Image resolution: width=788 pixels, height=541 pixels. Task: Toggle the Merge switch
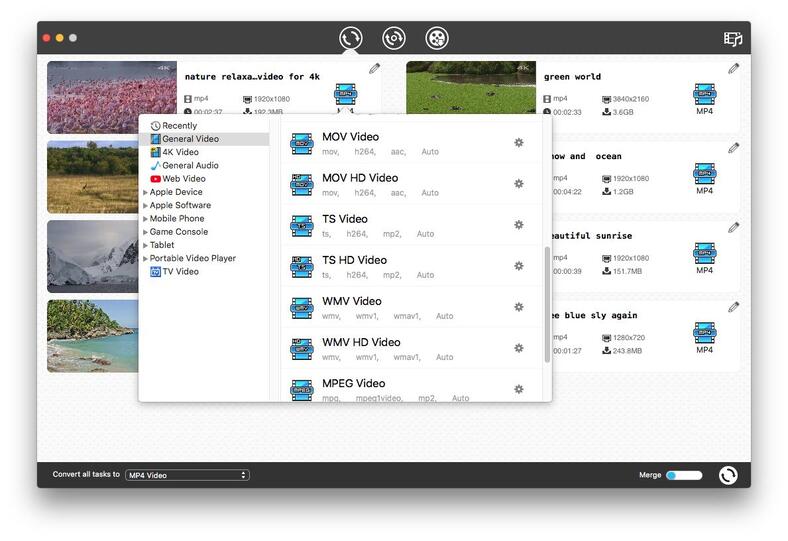(x=684, y=475)
